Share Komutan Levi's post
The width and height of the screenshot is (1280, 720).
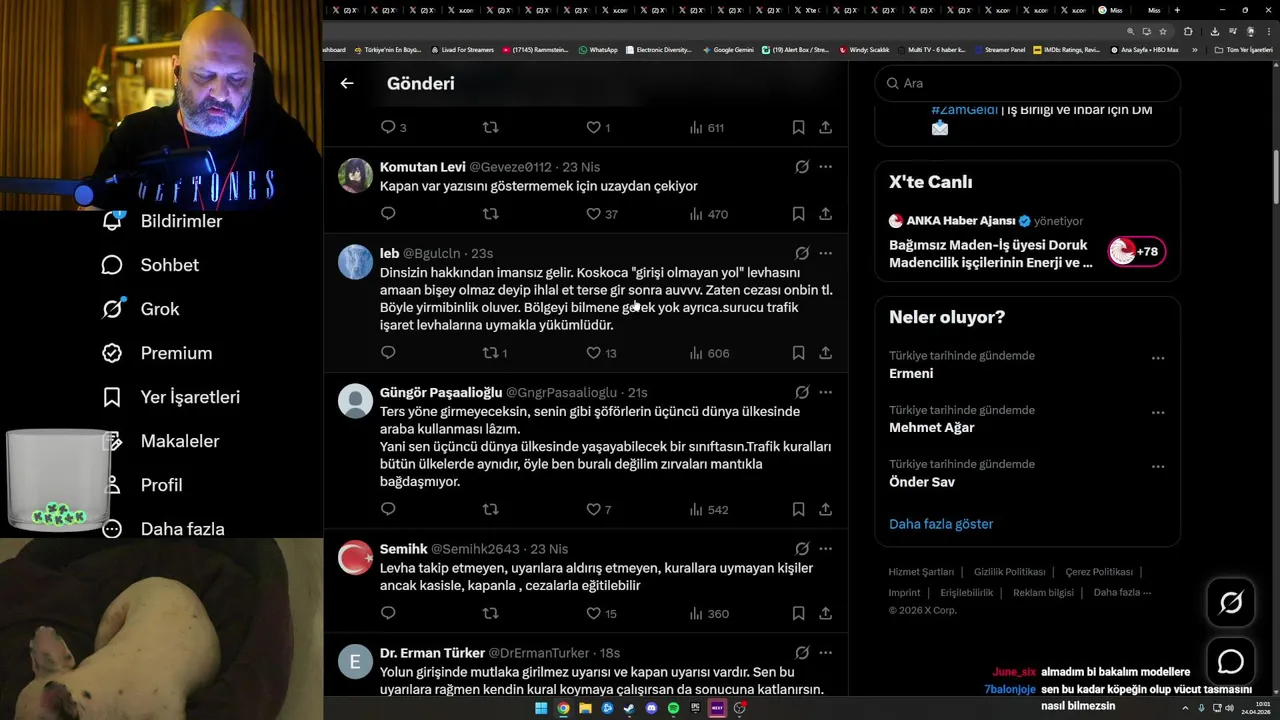point(825,213)
